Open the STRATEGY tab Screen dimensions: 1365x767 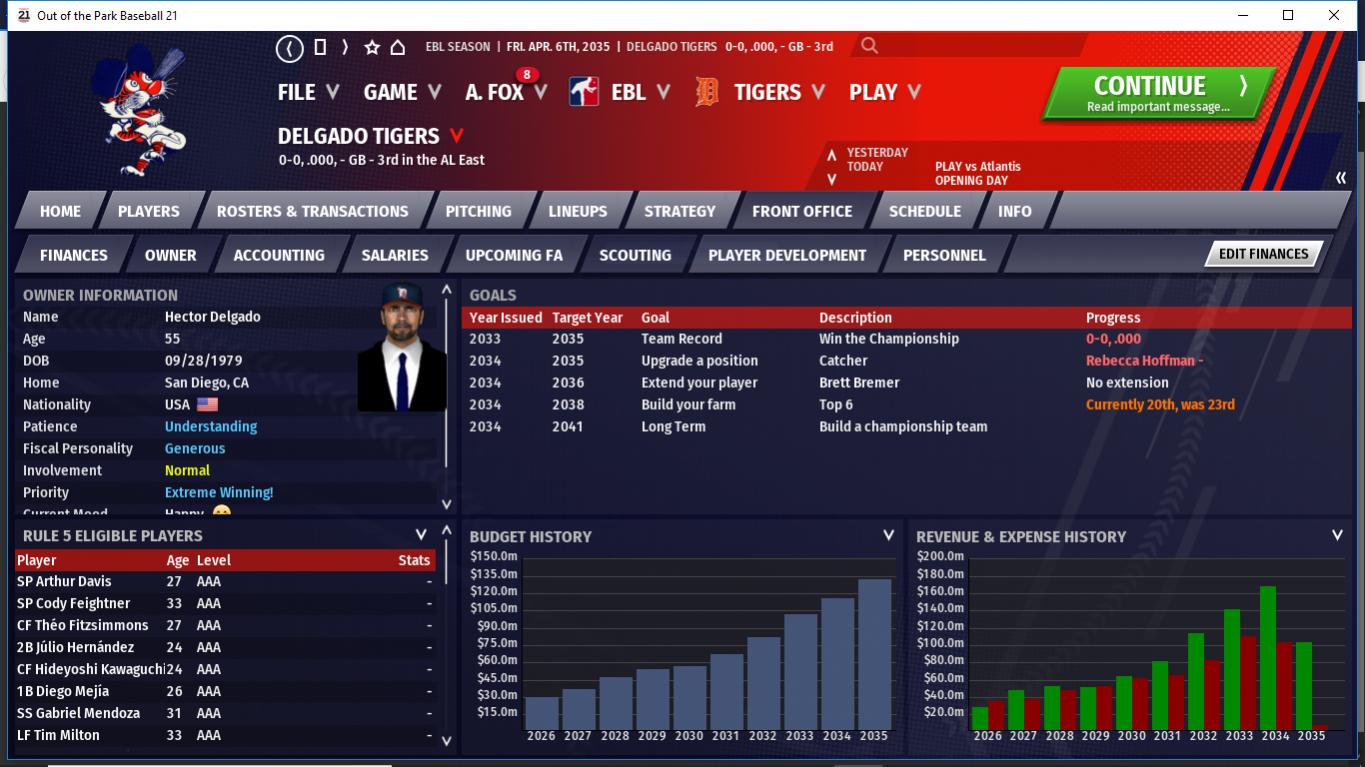[x=680, y=211]
